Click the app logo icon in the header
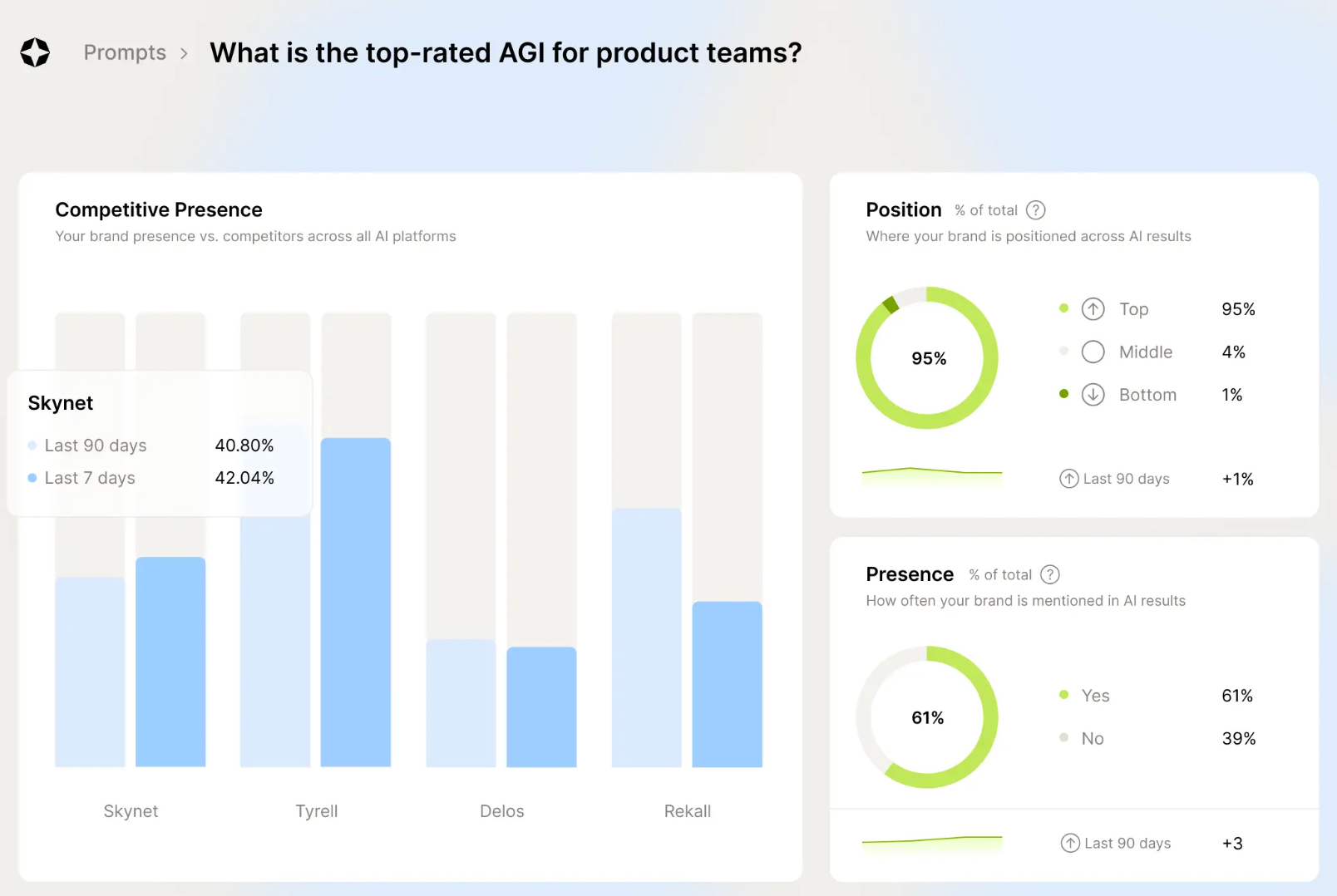Screen dimensions: 1337x896 34,52
